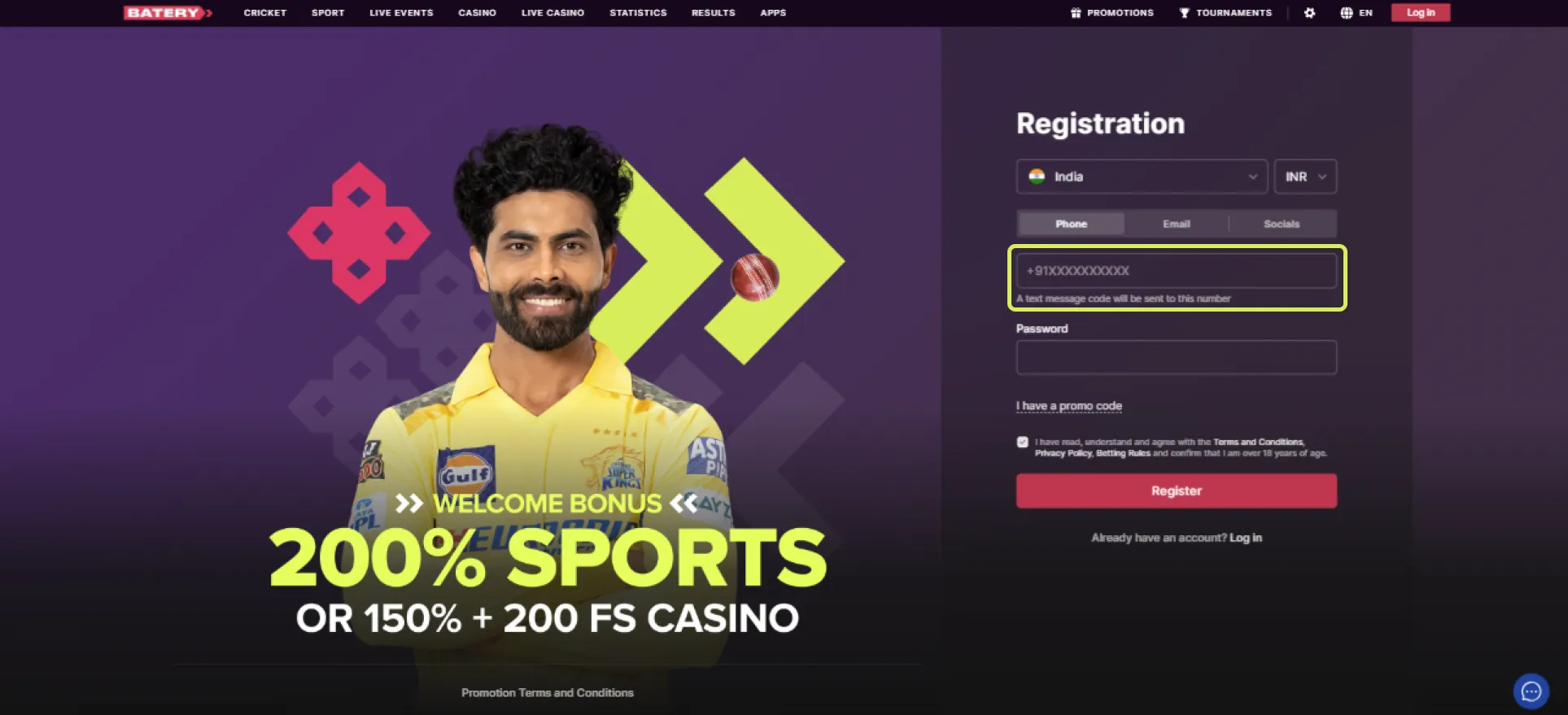Expand the promo code field
Viewport: 1568px width, 715px height.
(1068, 405)
